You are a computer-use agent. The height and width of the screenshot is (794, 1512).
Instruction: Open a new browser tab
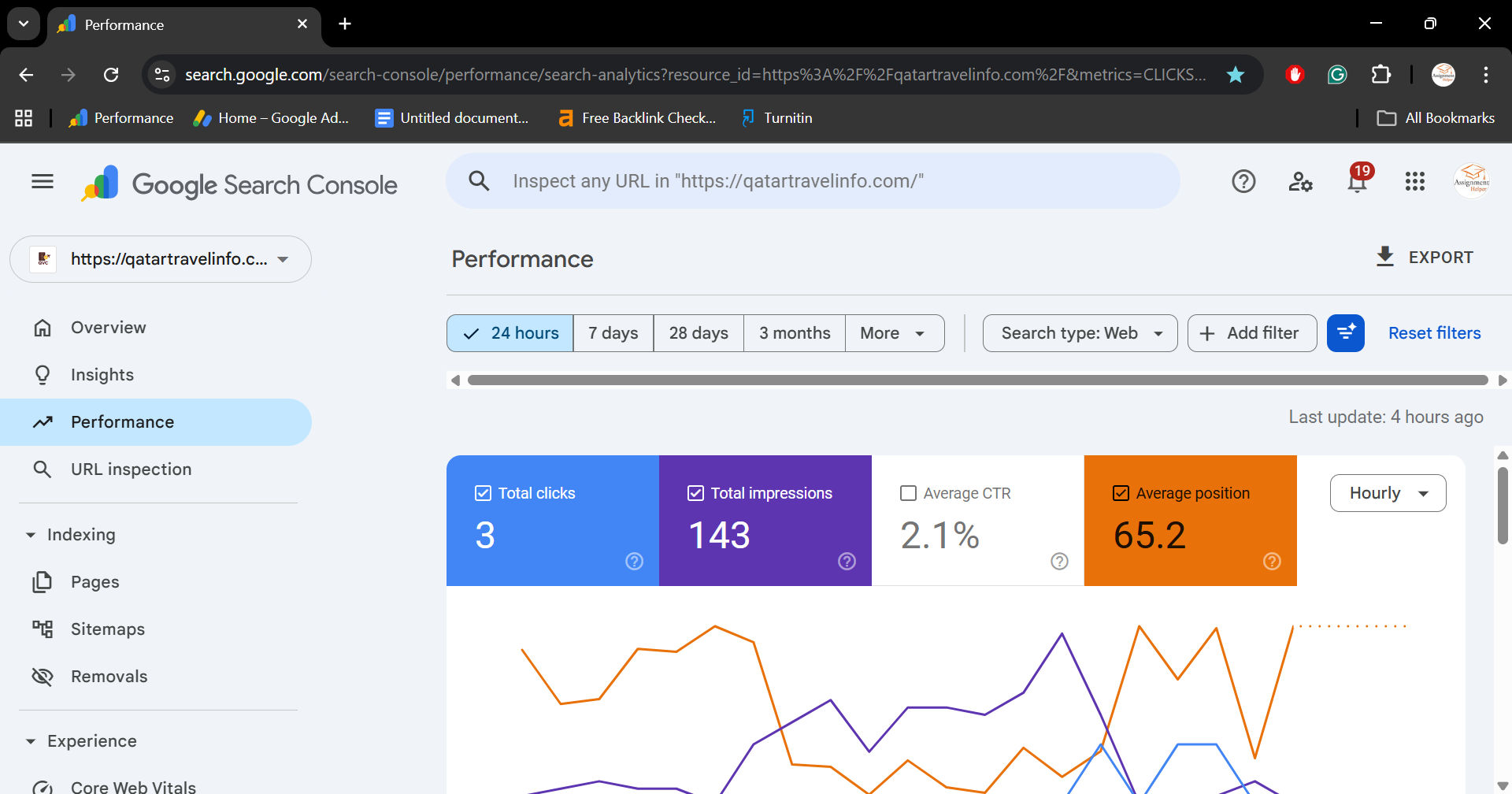click(x=345, y=24)
